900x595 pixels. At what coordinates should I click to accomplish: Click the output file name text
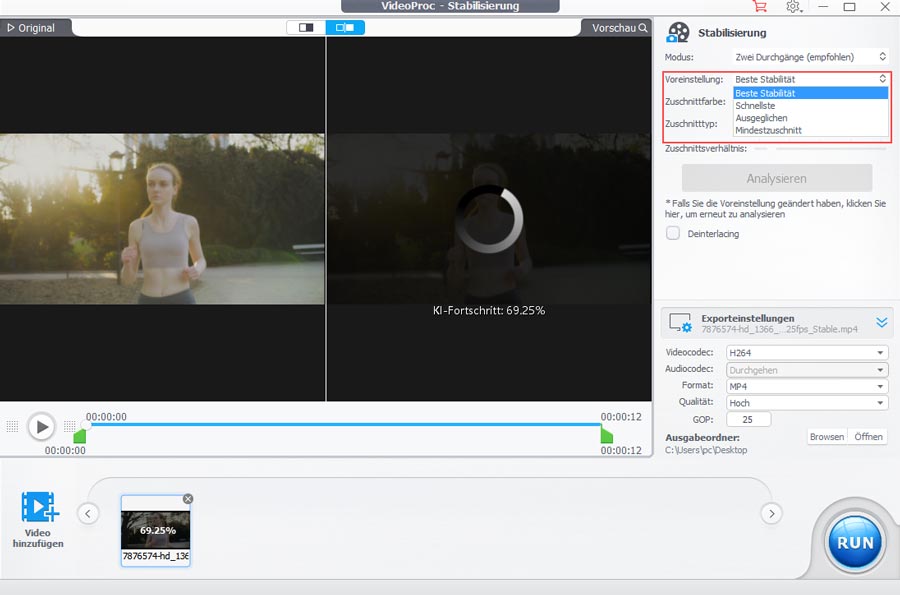coord(779,329)
